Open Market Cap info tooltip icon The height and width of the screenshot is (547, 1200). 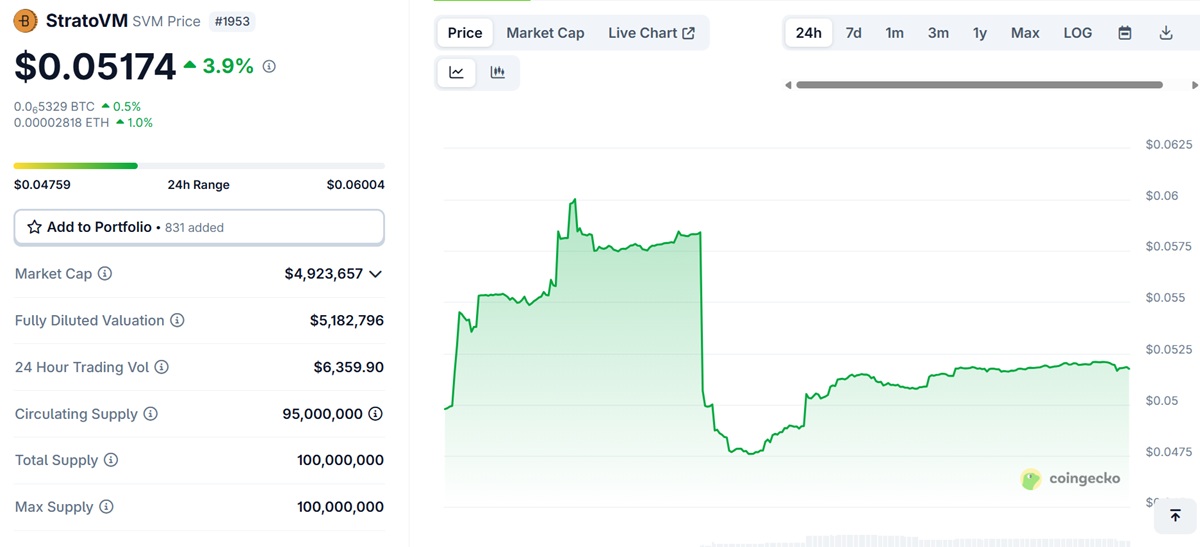105,273
